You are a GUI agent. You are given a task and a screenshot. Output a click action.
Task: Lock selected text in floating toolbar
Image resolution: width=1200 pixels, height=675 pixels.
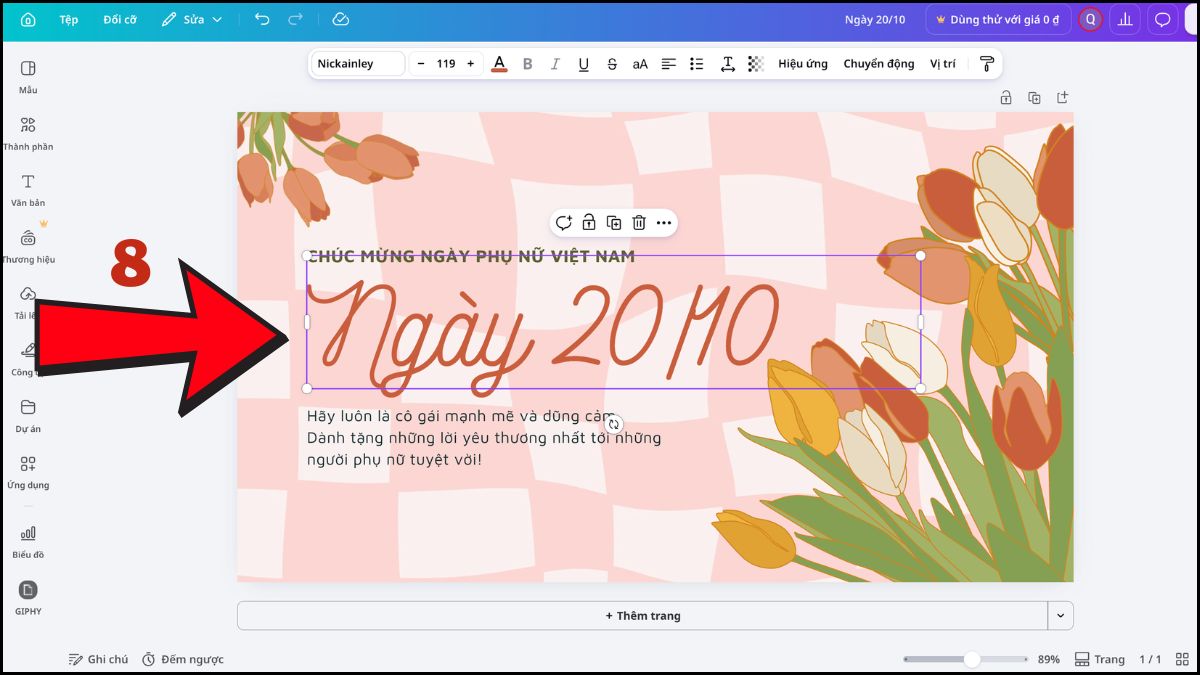click(589, 223)
